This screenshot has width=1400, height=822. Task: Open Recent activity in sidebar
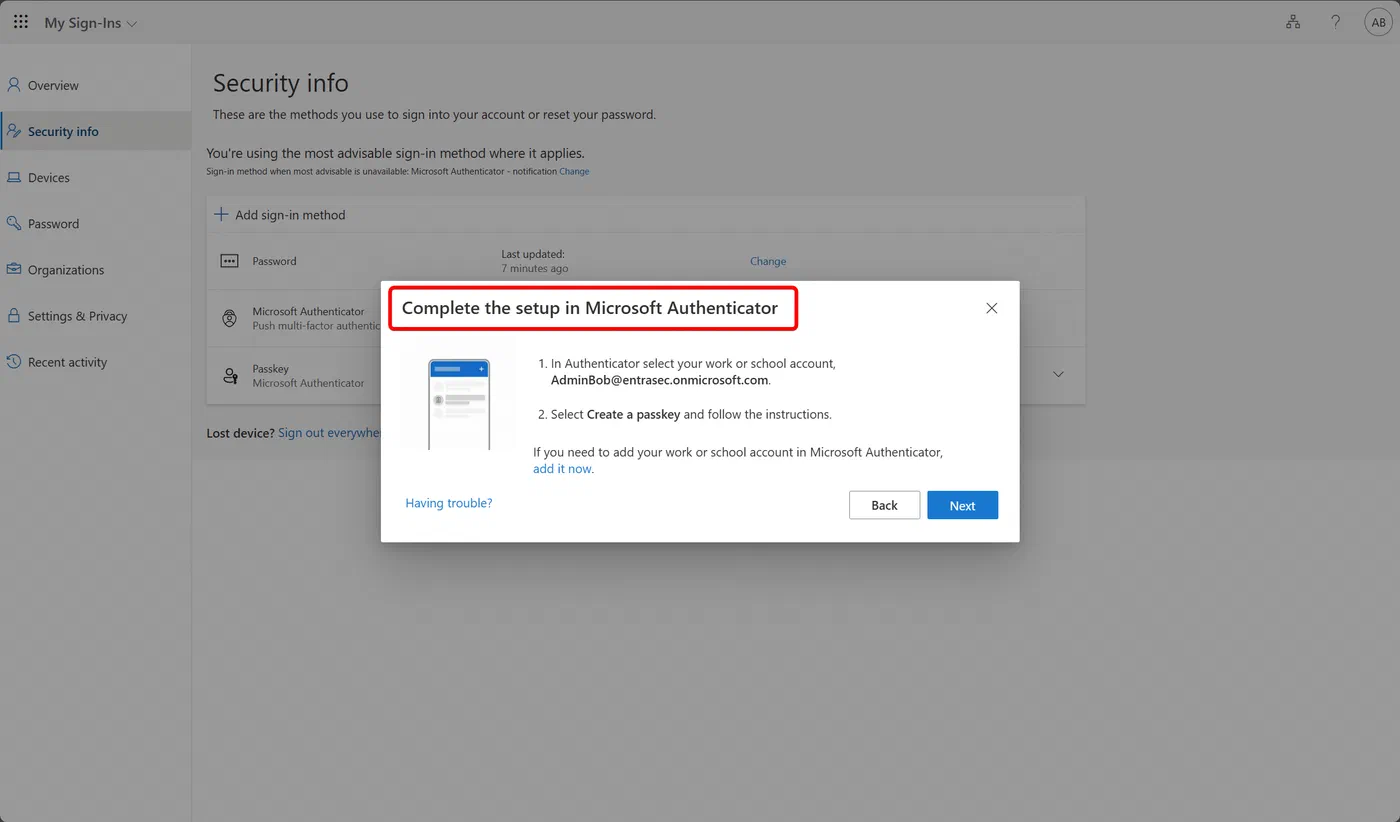96,362
